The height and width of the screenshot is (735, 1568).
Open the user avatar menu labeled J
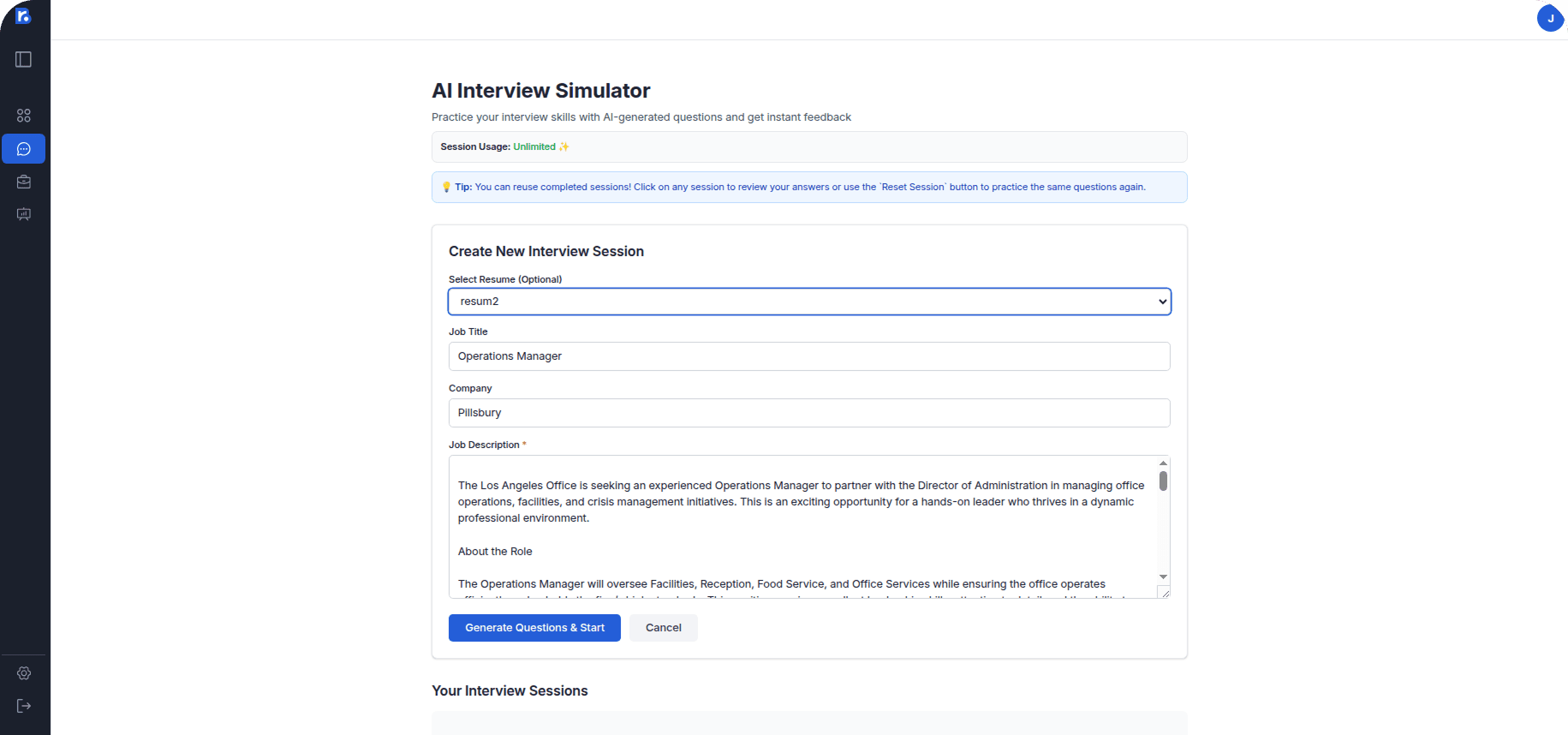1550,18
